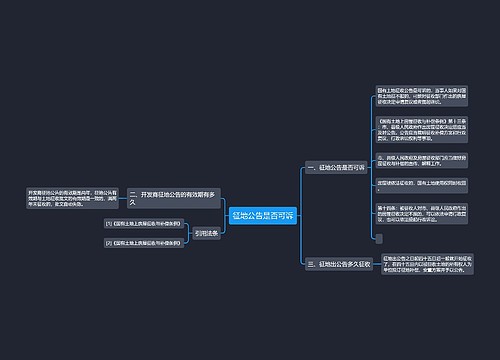Image resolution: width=500 pixels, height=360 pixels.
Task: Select the two-line note ending 解释工作
Action: [422, 161]
